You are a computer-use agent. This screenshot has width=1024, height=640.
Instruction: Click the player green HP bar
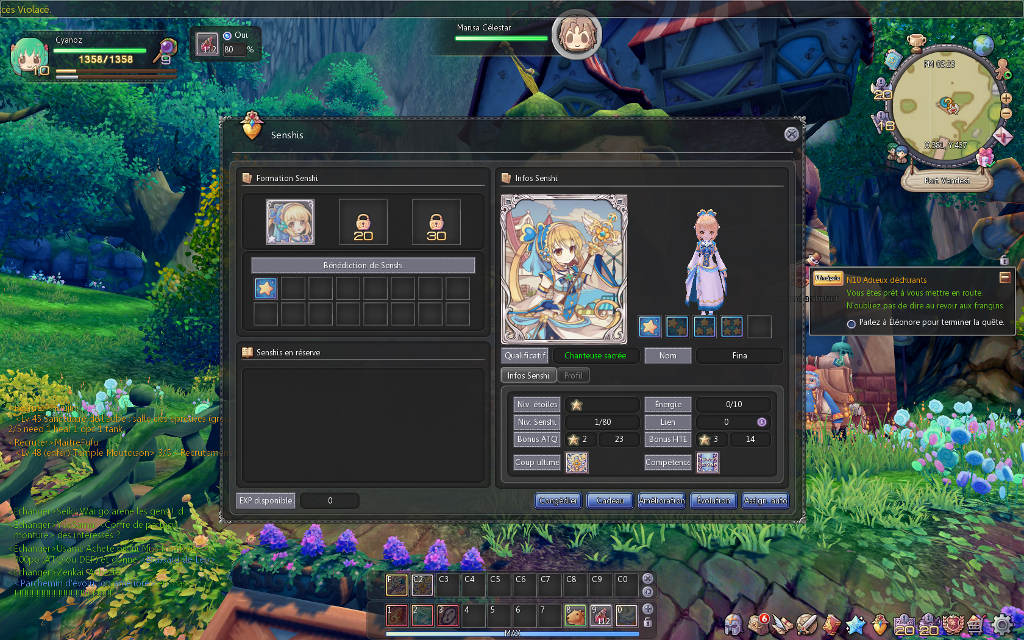pos(100,50)
